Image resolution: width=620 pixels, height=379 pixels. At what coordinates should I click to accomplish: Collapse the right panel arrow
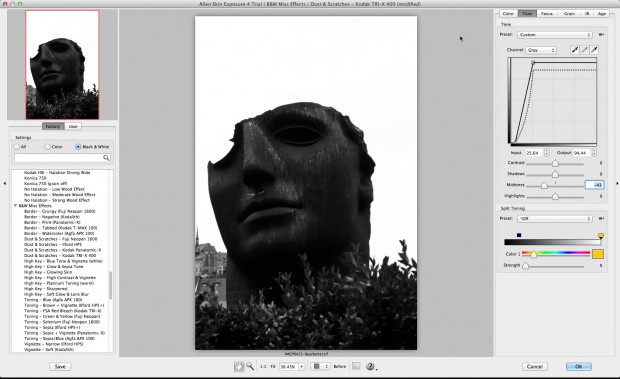pyautogui.click(x=617, y=183)
